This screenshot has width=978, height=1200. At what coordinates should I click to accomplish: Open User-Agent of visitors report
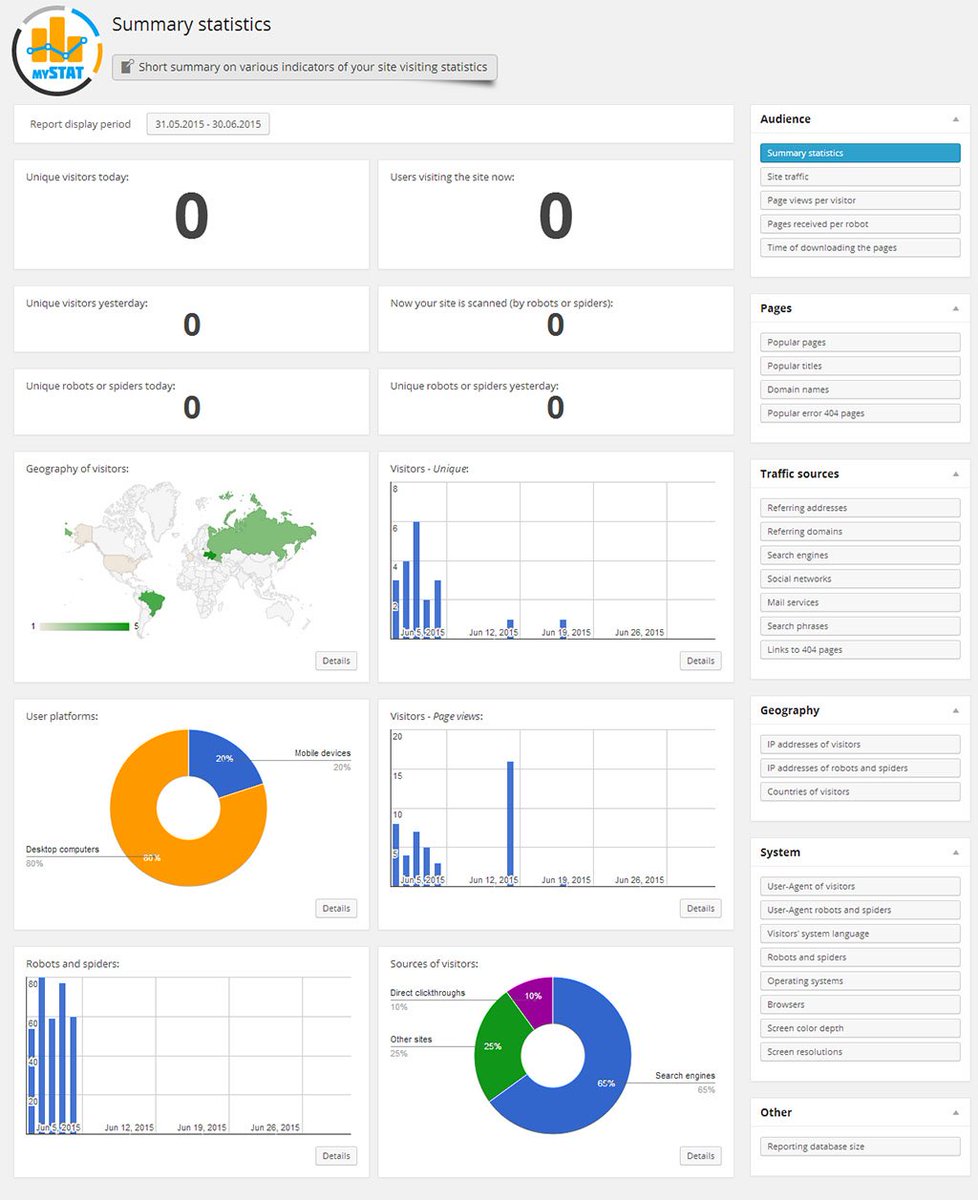click(x=860, y=886)
